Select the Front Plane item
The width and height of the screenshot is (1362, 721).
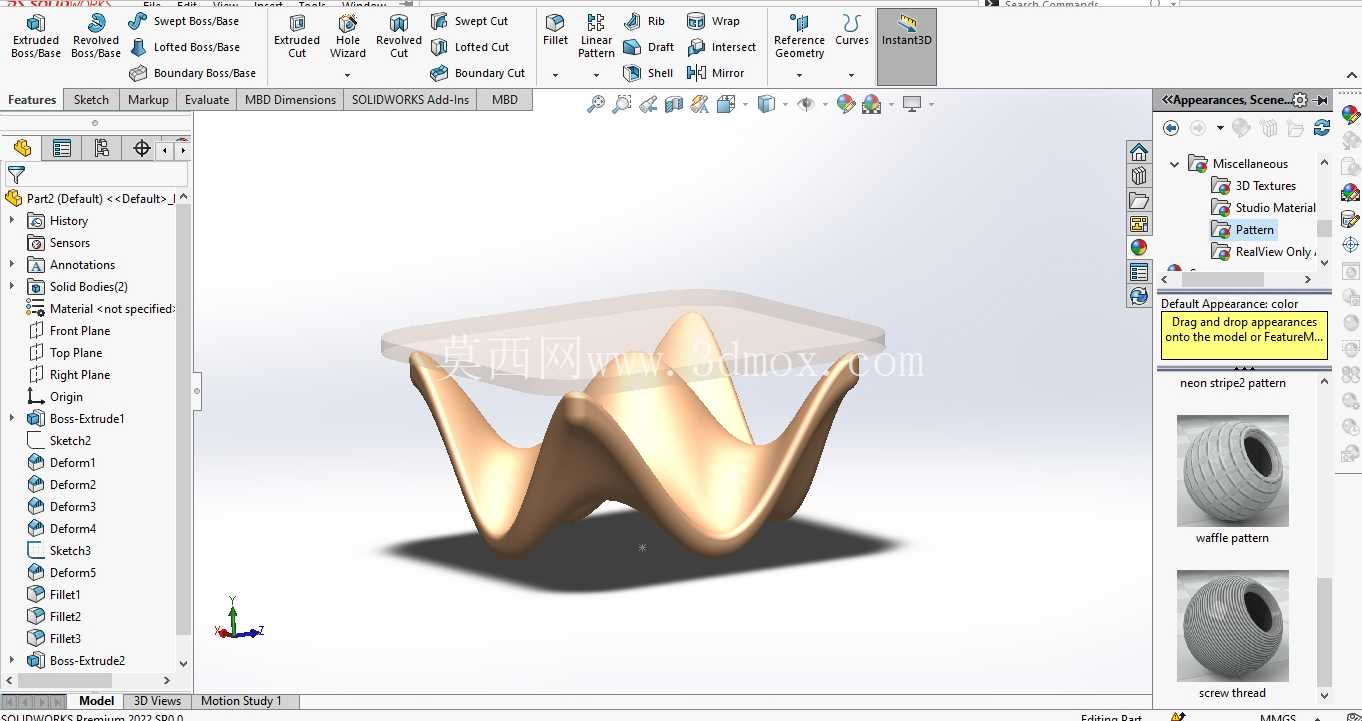[x=69, y=331]
